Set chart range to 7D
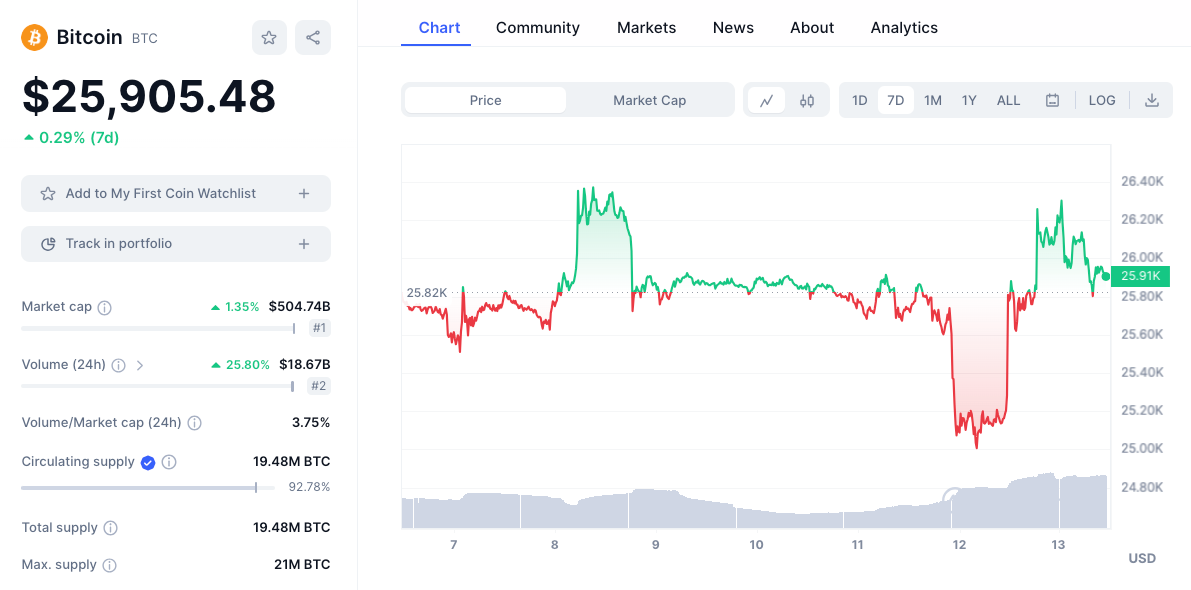The image size is (1191, 590). (x=896, y=100)
